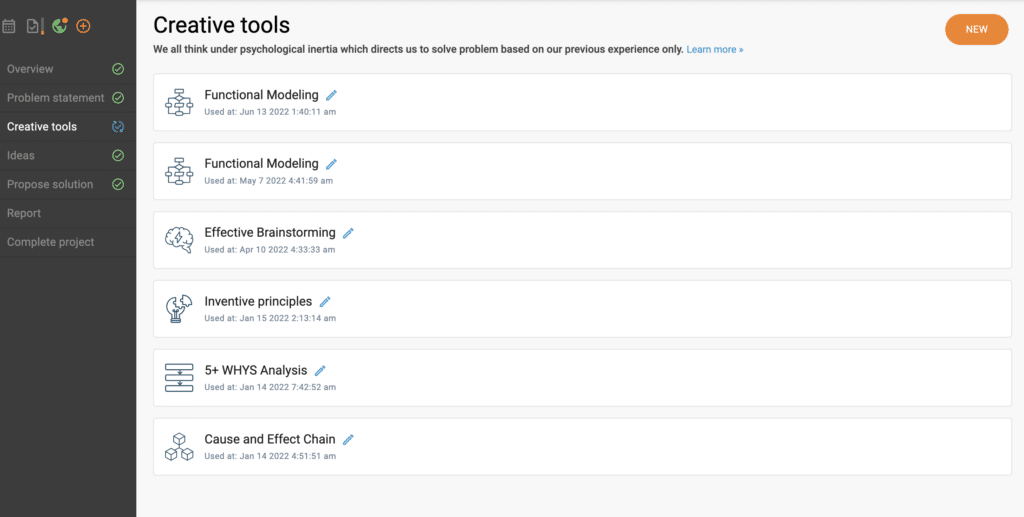Click the lightbulb icon of Inventive principles

point(179,309)
